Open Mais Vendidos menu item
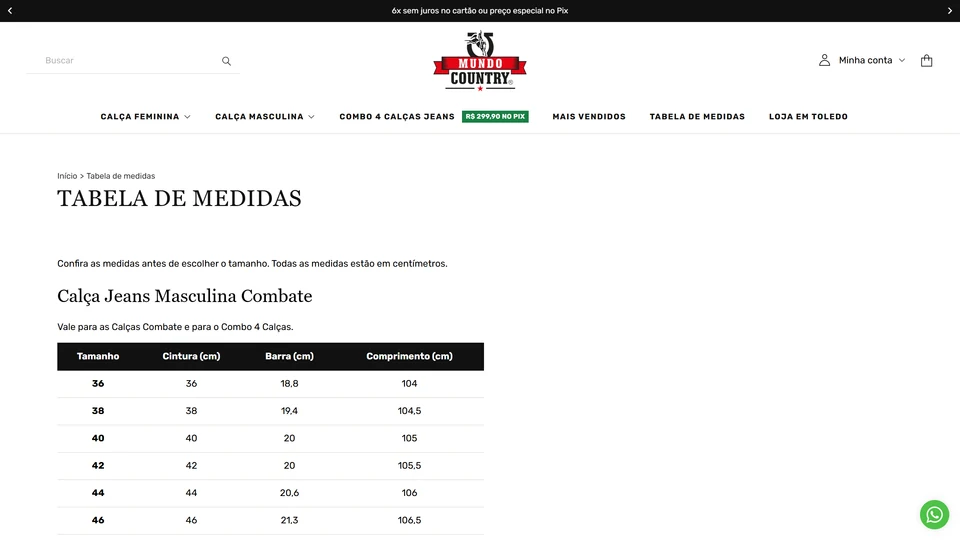The image size is (960, 540). point(589,116)
